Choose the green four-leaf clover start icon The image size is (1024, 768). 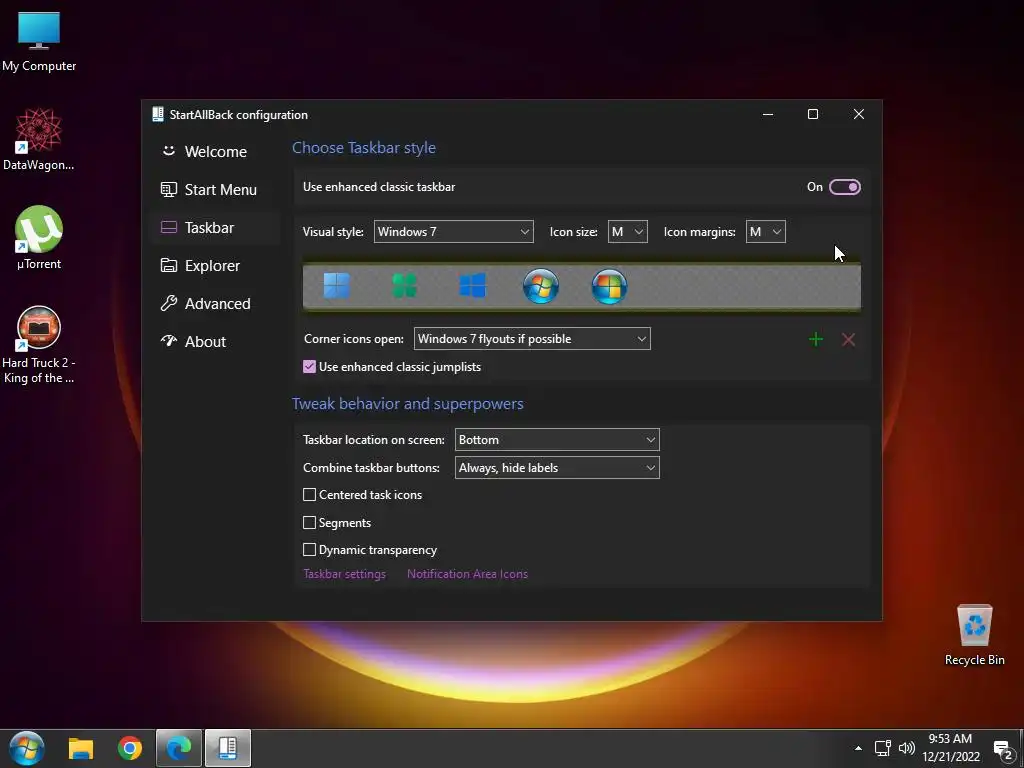point(404,285)
